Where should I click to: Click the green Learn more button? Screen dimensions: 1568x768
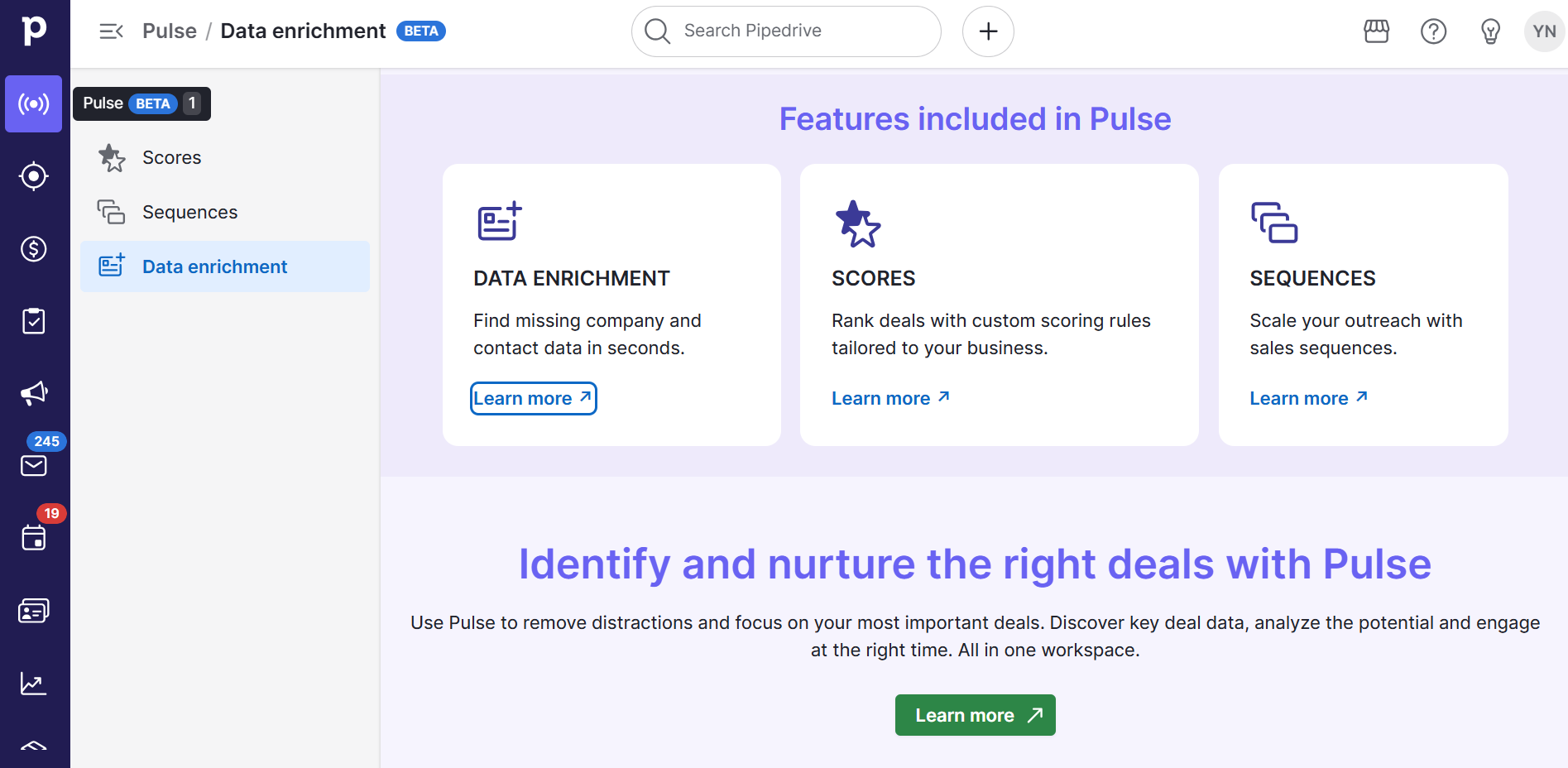coord(975,715)
